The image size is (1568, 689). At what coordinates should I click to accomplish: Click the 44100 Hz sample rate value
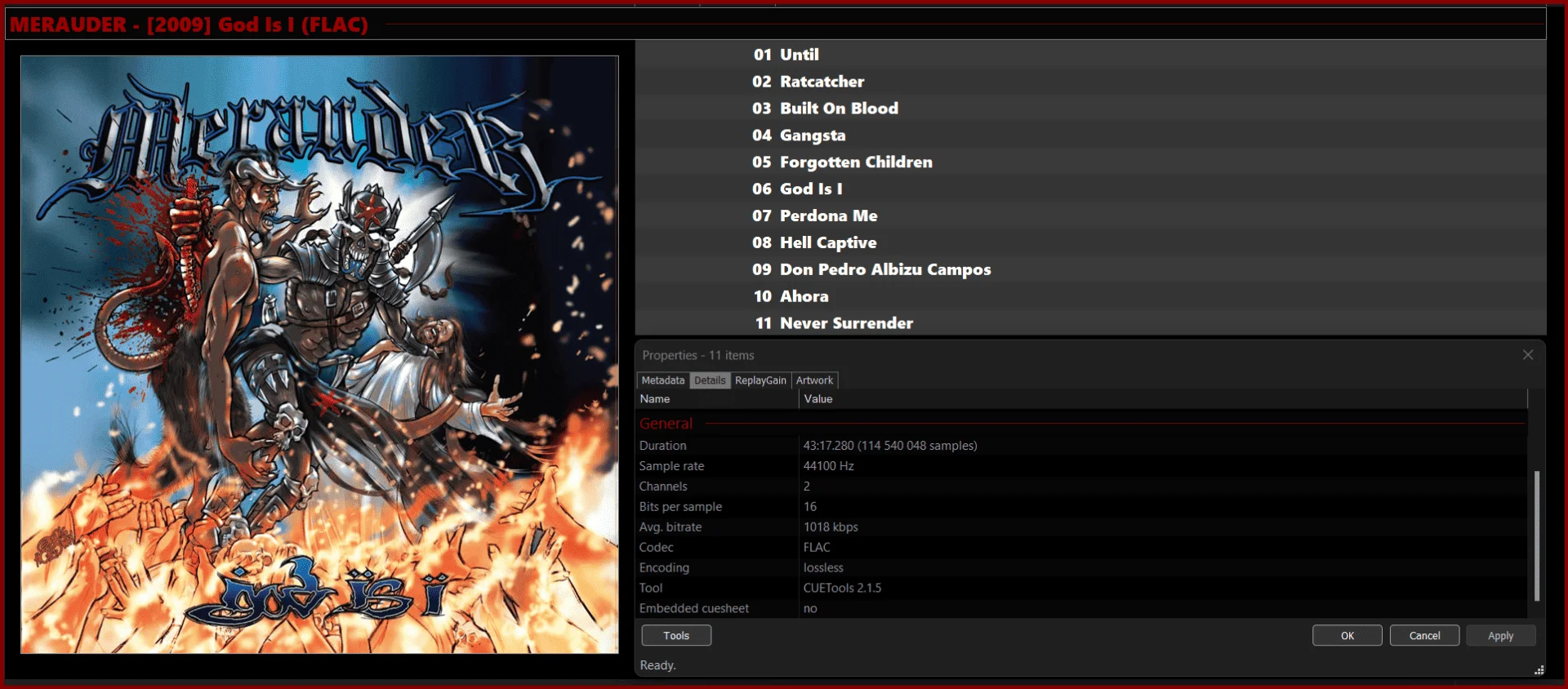(x=828, y=466)
